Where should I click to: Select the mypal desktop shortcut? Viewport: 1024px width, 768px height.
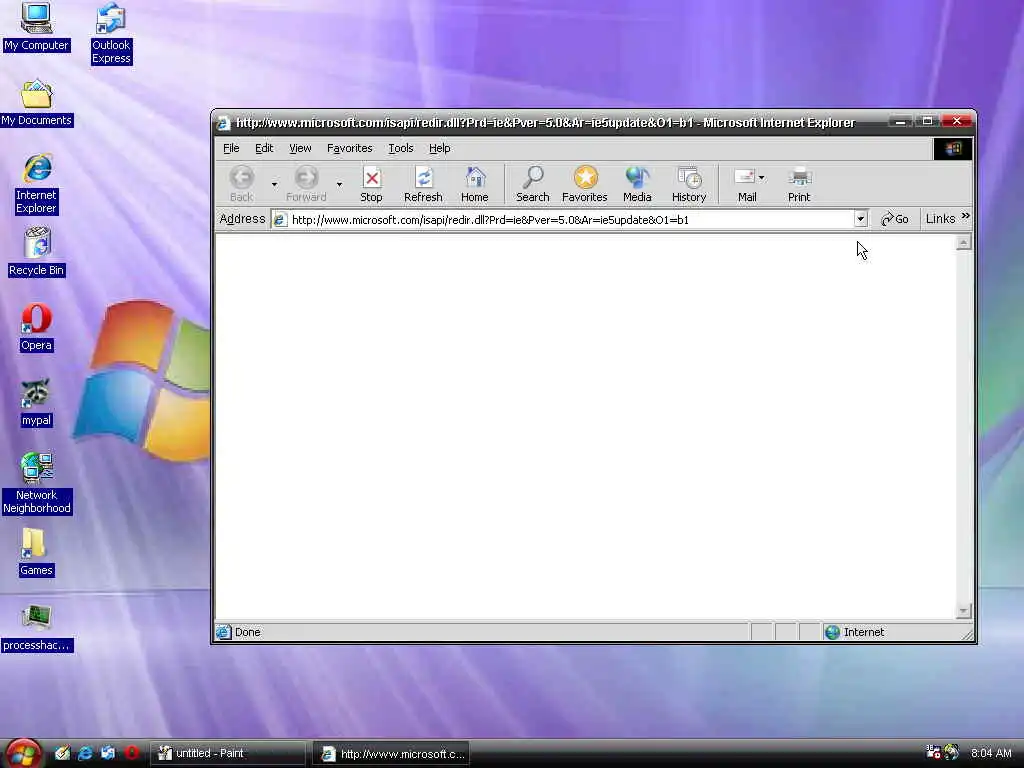coord(36,403)
